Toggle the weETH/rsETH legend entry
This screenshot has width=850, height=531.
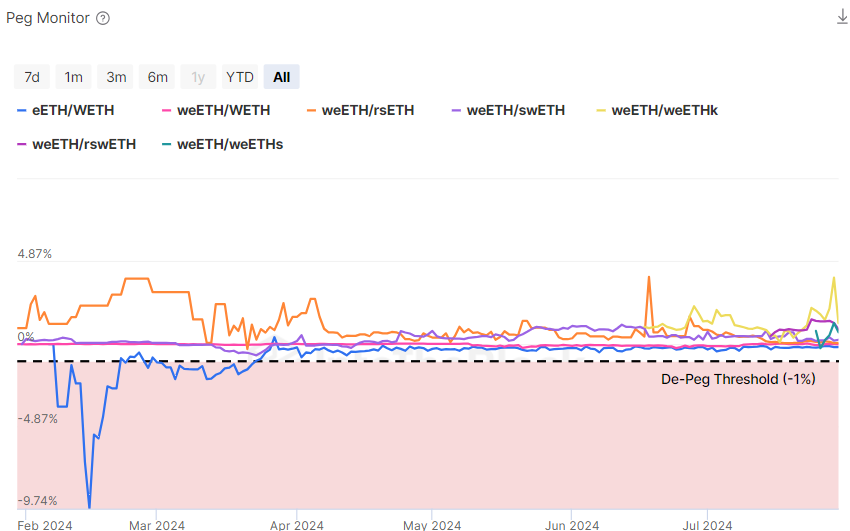coord(368,110)
